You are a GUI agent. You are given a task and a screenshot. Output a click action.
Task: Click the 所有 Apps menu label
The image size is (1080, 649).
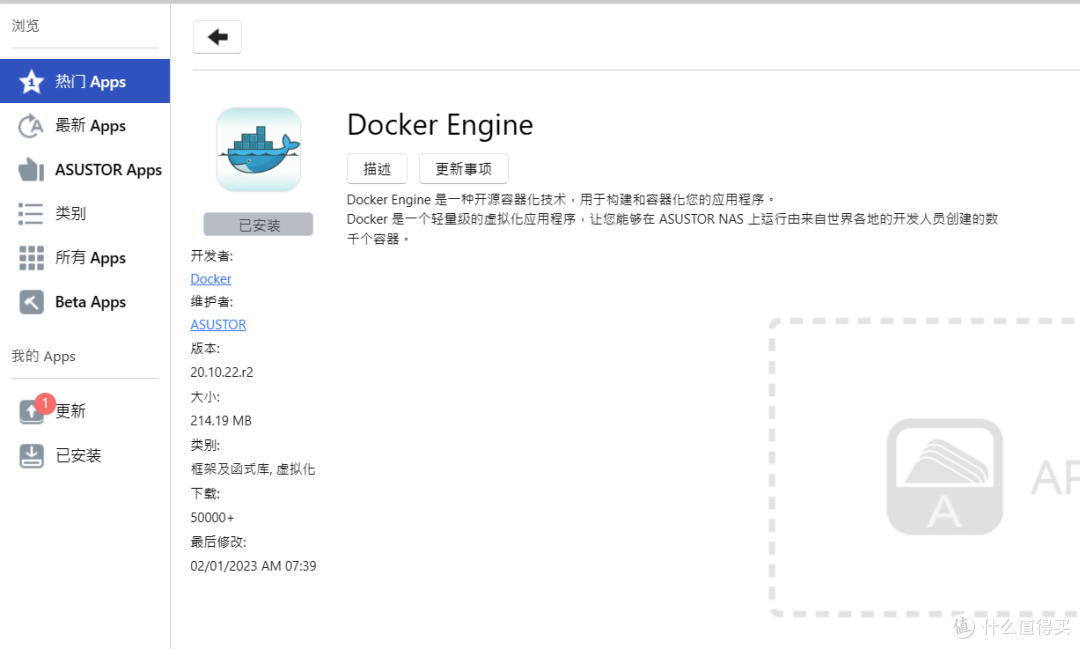(90, 258)
